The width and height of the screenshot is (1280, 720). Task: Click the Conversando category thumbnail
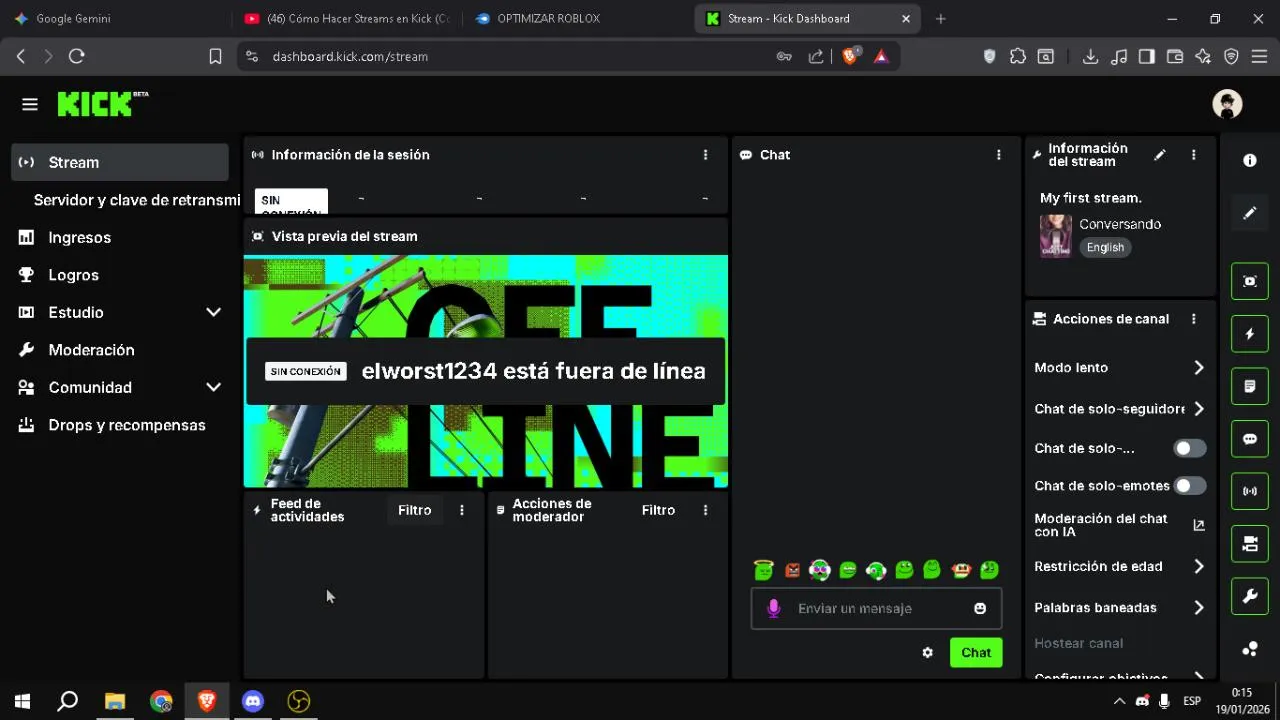[1055, 236]
